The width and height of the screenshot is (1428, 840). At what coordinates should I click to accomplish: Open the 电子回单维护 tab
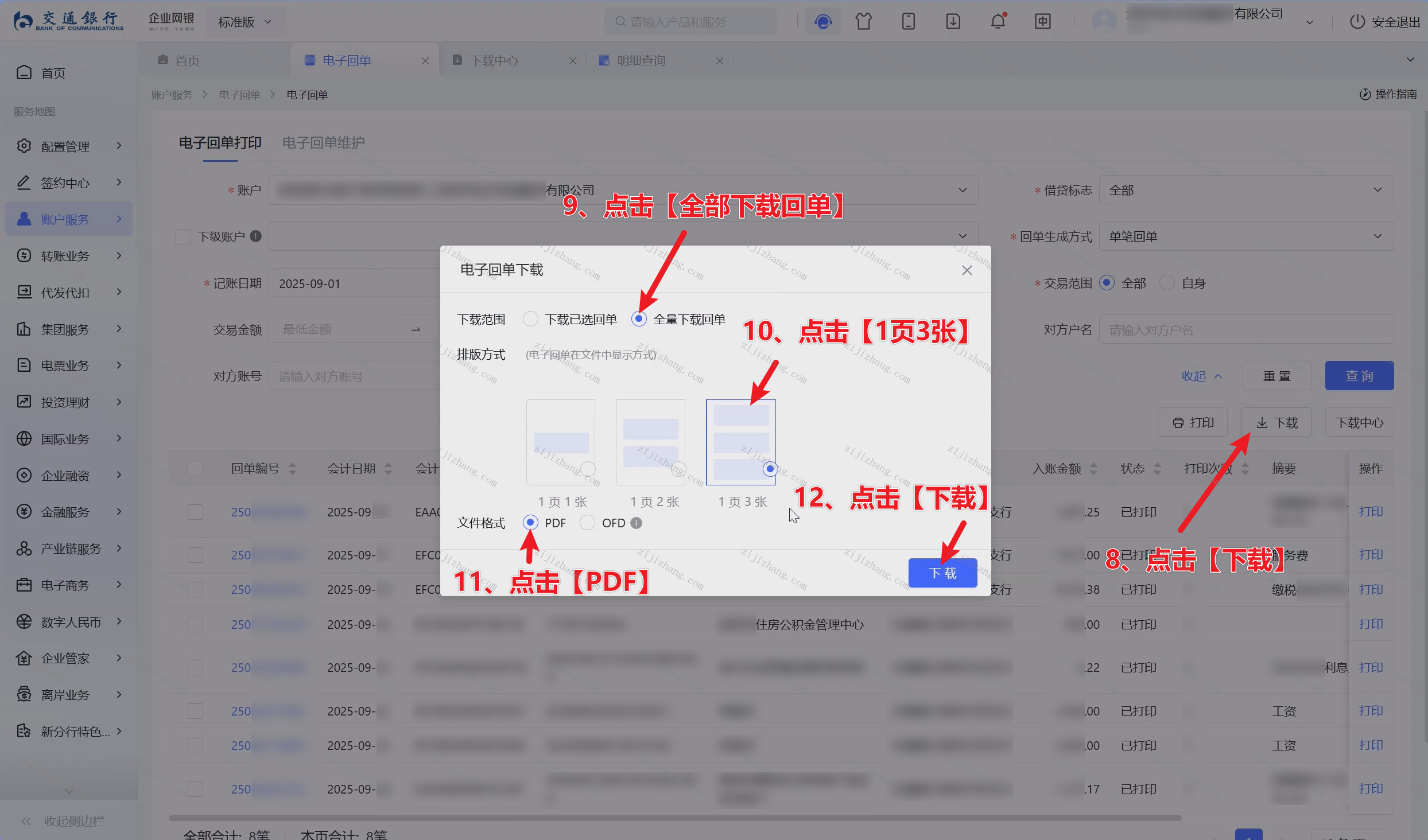point(323,142)
